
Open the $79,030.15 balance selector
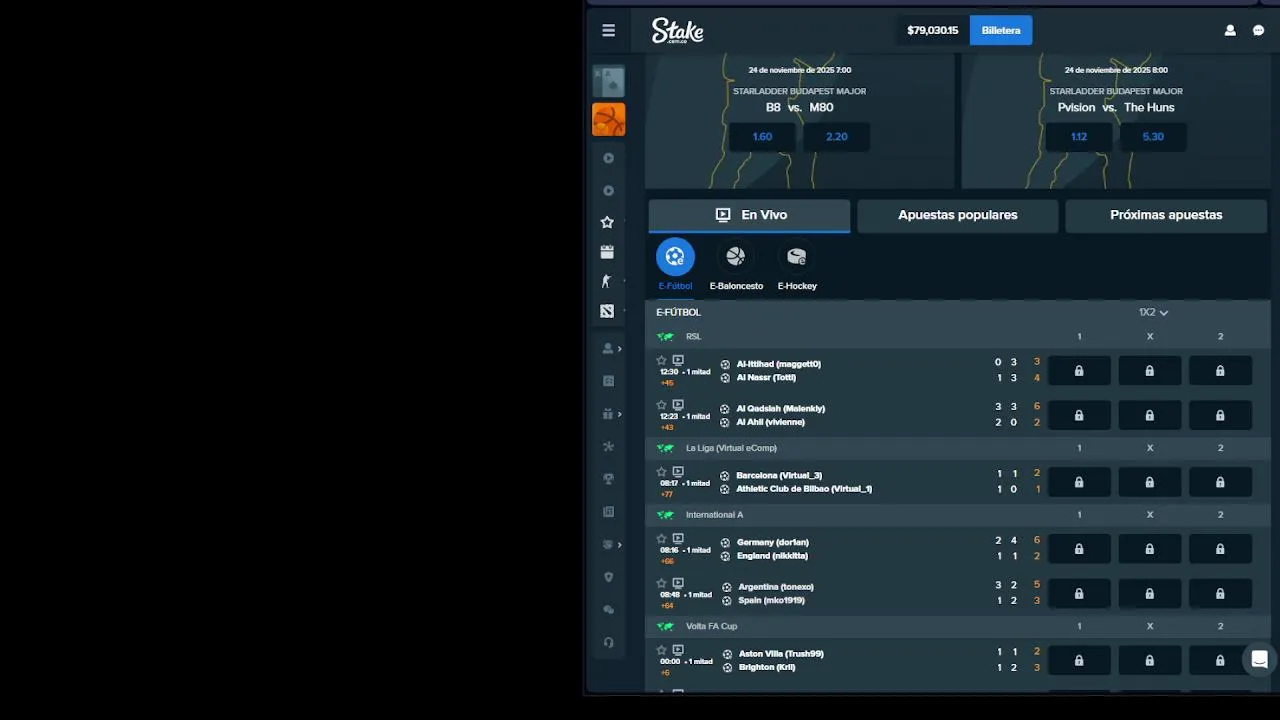coord(932,30)
